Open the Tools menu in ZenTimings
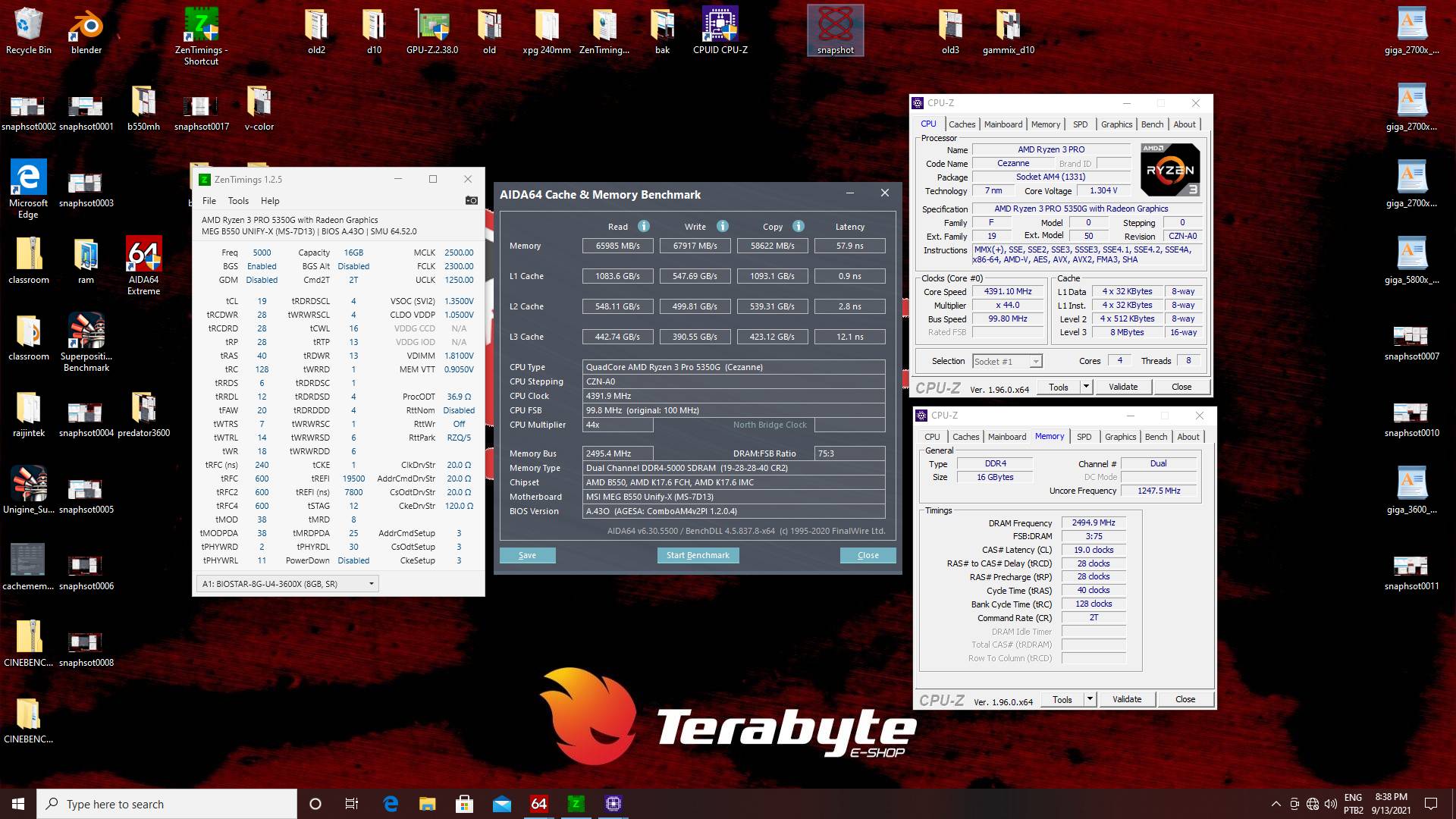1456x819 pixels. [238, 201]
